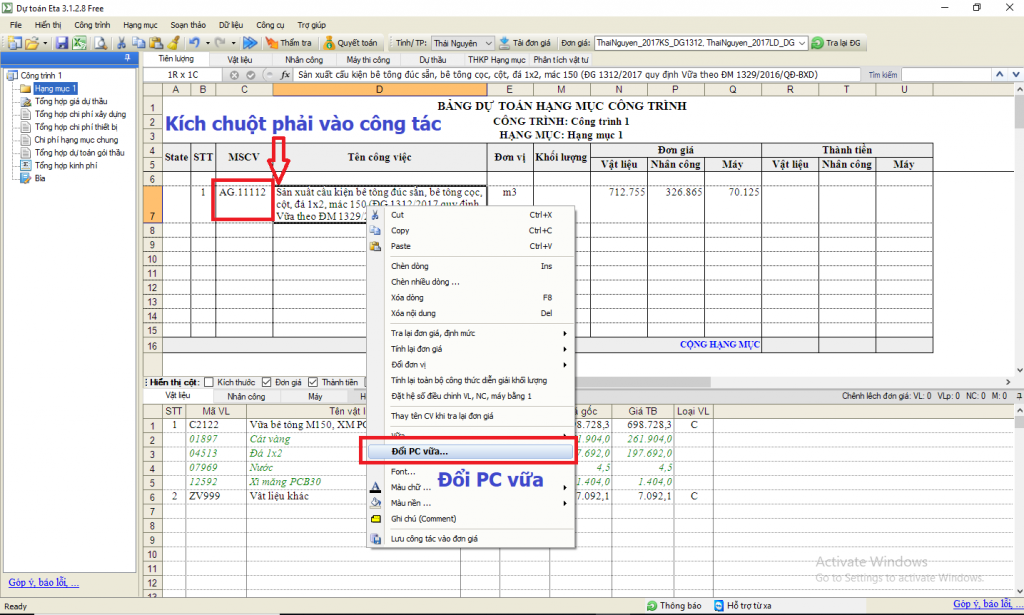This screenshot has height=615, width=1024.
Task: Click the Undo arrow icon
Action: (x=194, y=43)
